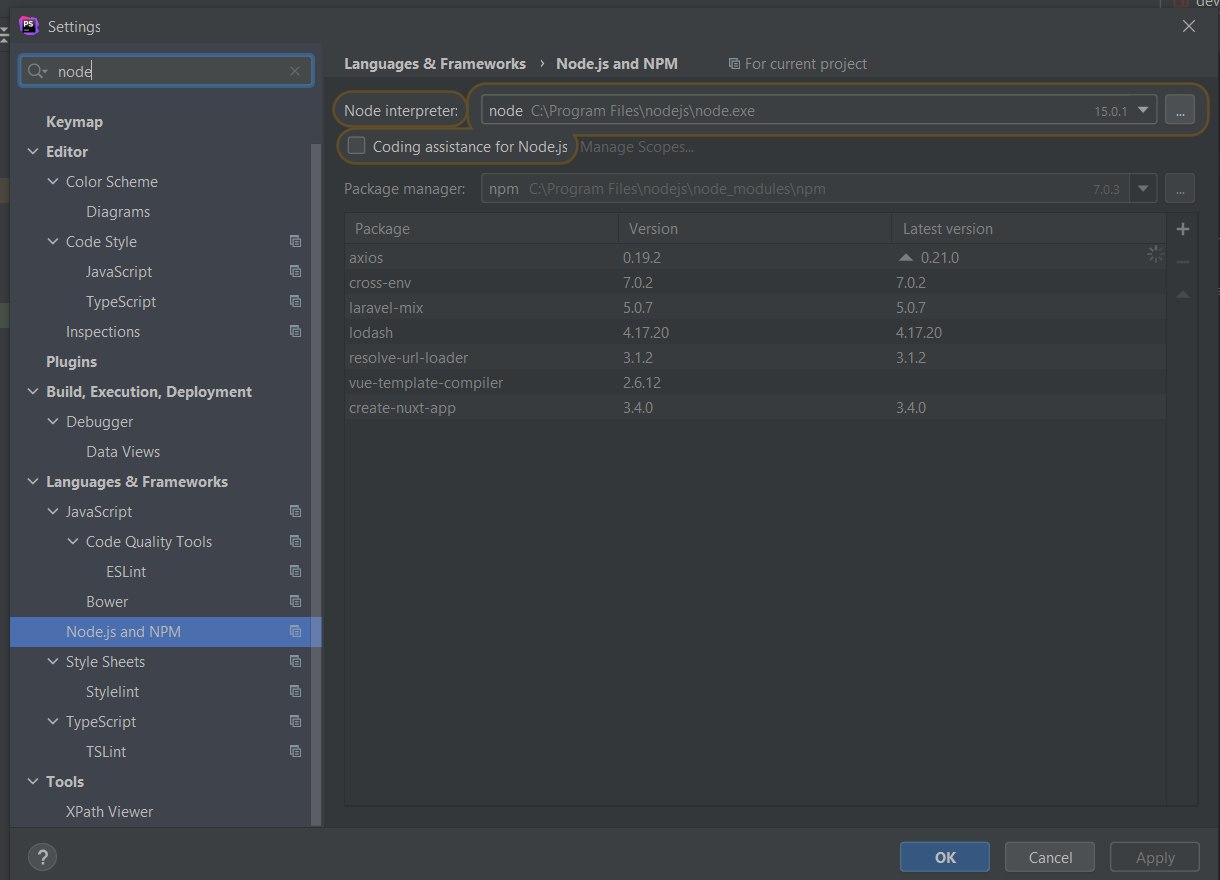
Task: Click the settings search input field
Action: 166,71
